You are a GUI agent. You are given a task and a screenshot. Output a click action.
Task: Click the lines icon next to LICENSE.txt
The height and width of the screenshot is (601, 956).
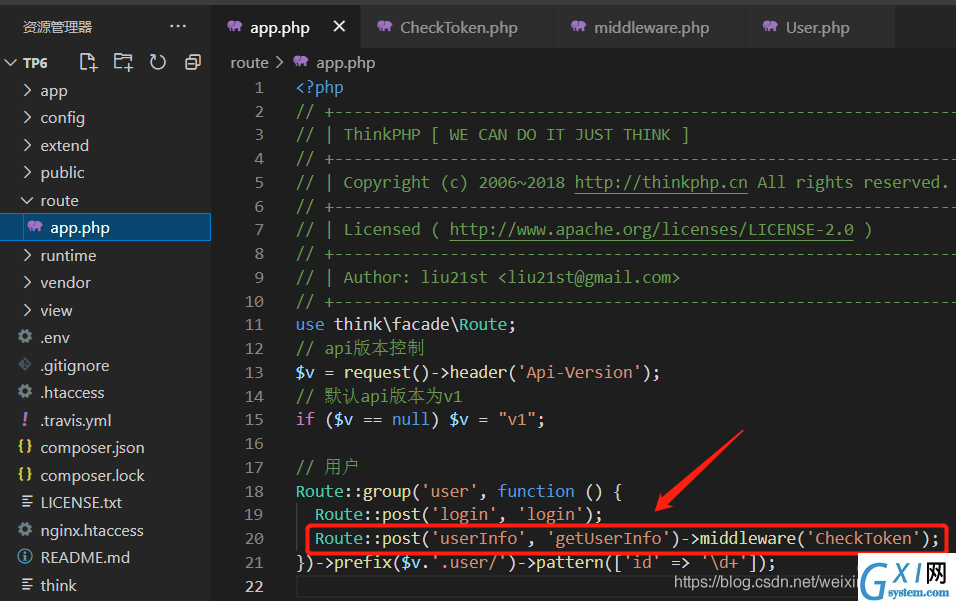[x=27, y=502]
